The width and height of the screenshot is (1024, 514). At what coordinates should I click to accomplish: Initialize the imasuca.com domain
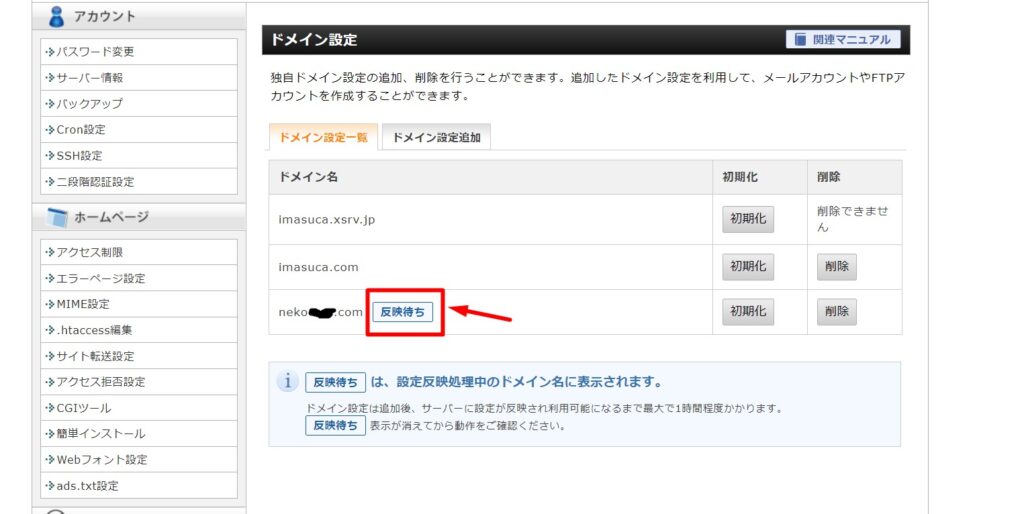pos(748,267)
